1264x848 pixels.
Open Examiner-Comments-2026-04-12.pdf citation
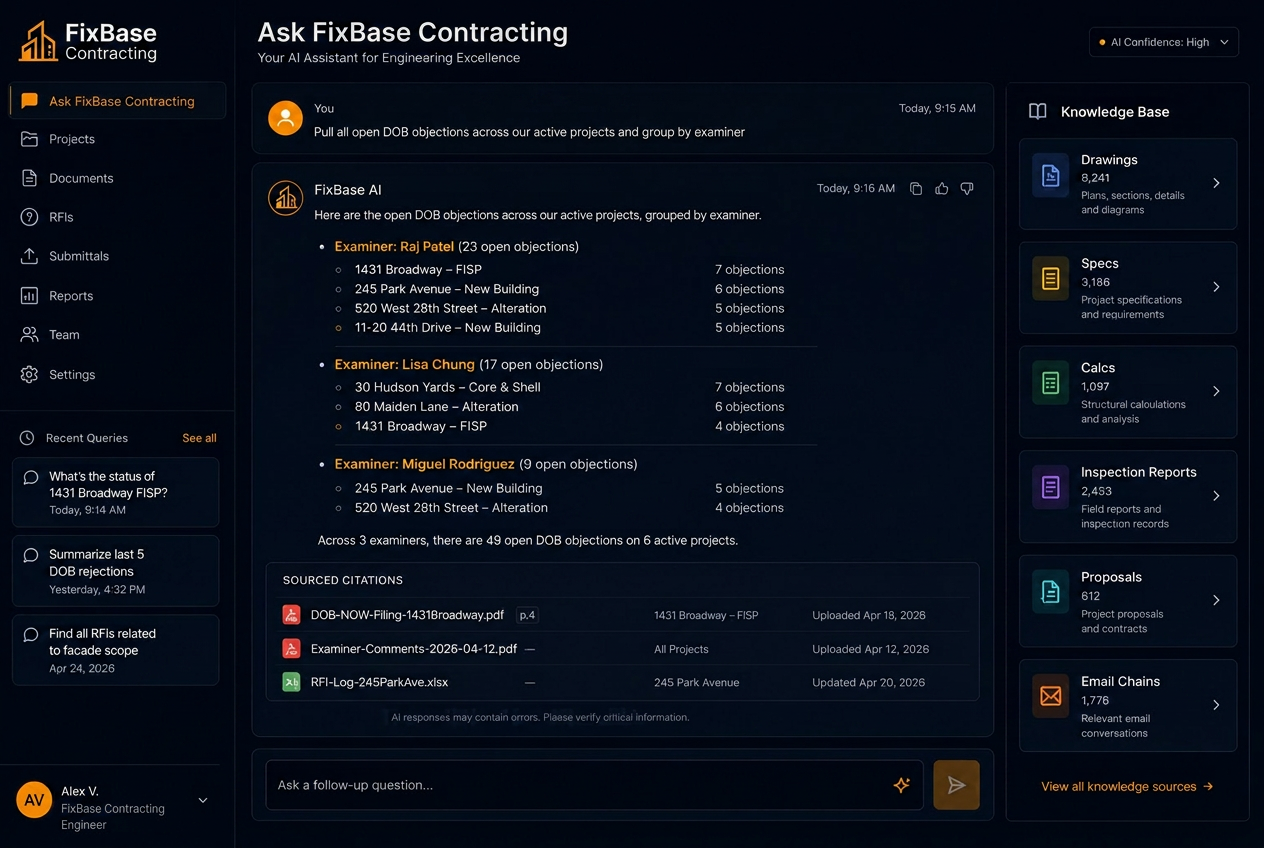pos(414,649)
